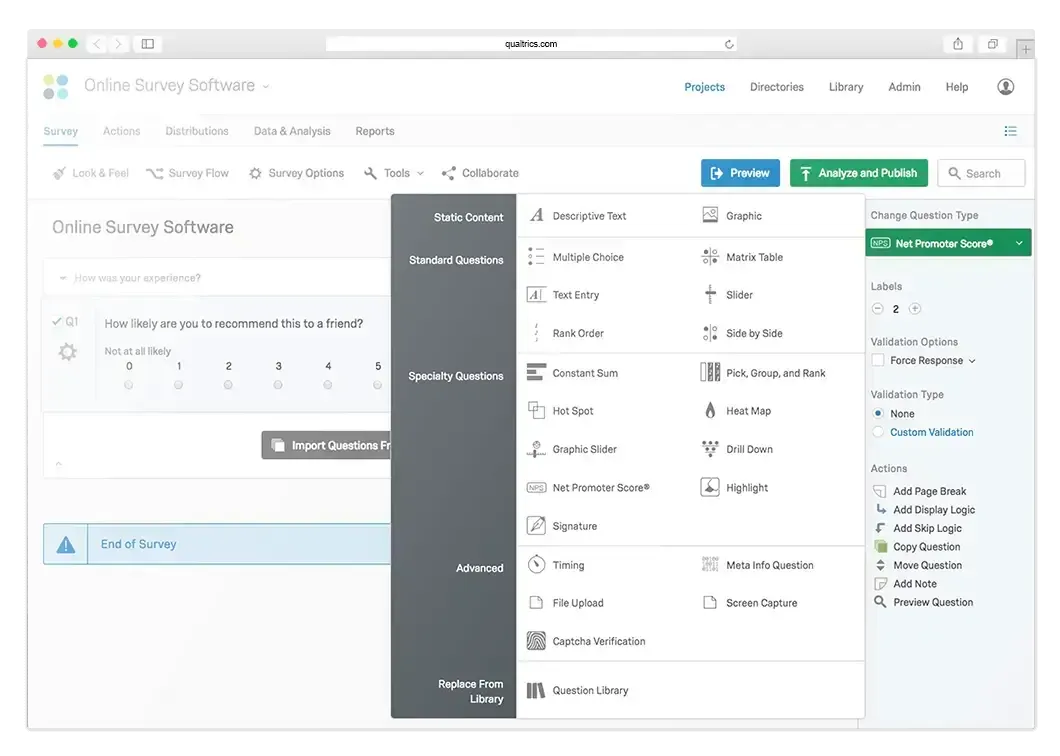This screenshot has width=1060, height=756.
Task: Select the Matrix Table icon
Action: (x=710, y=256)
